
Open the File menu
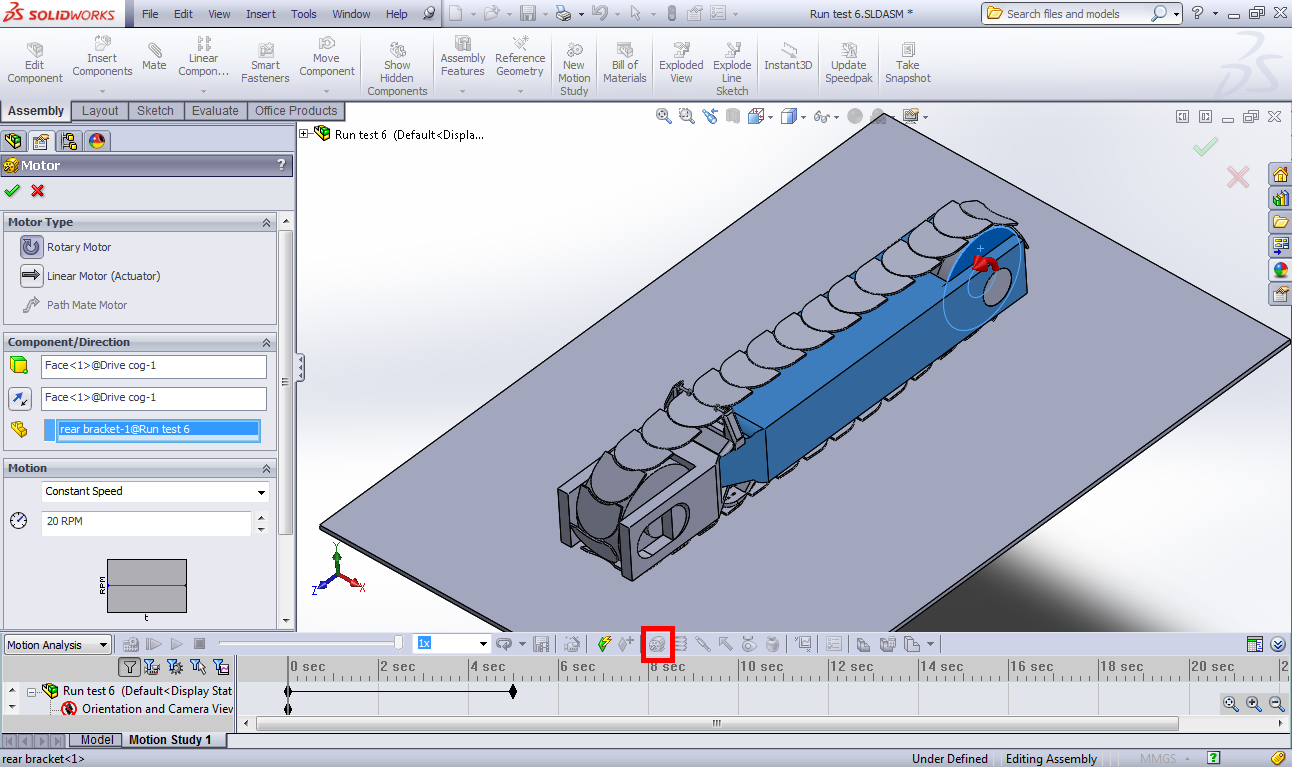149,14
